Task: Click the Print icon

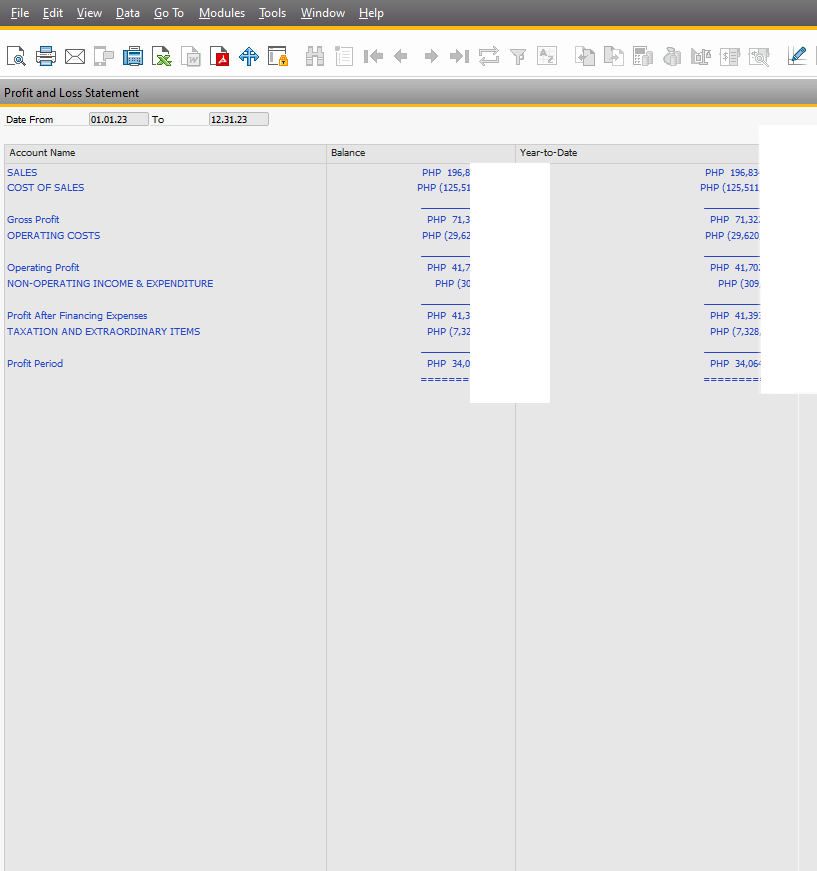Action: tap(46, 56)
